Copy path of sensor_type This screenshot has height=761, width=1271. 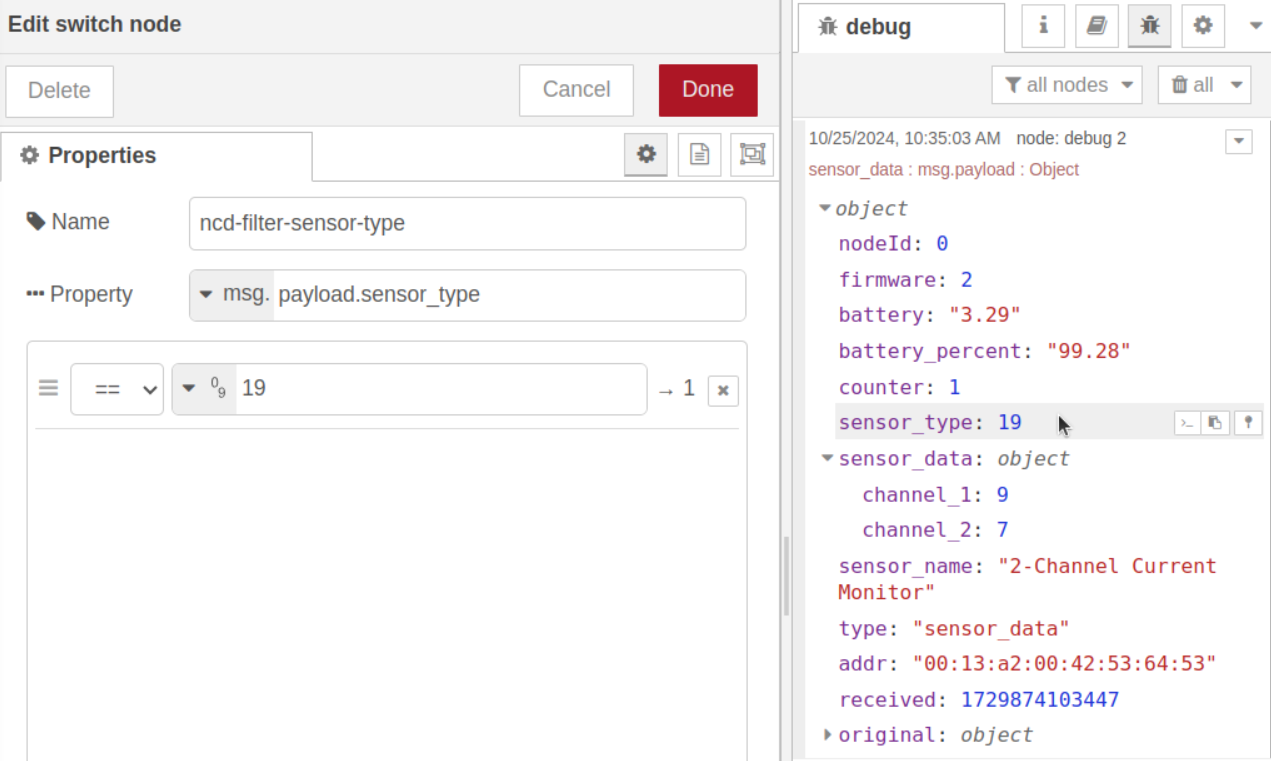1186,423
